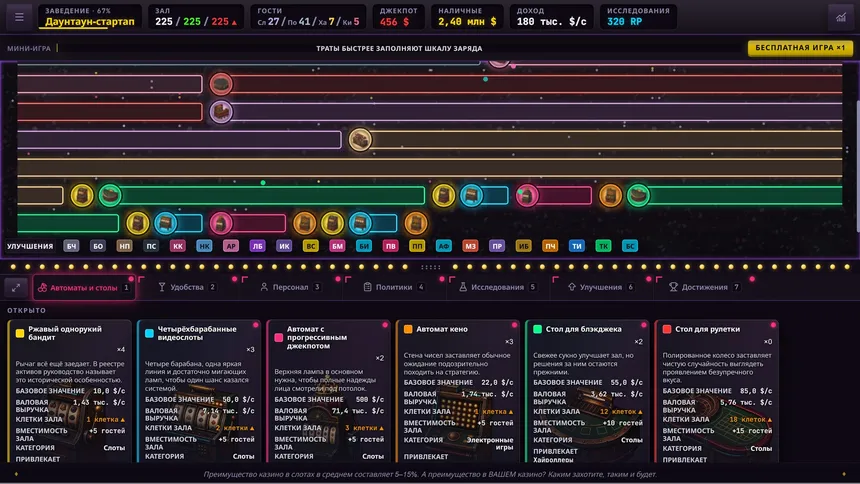Click the МИНИ-ИГРА label

click(29, 48)
